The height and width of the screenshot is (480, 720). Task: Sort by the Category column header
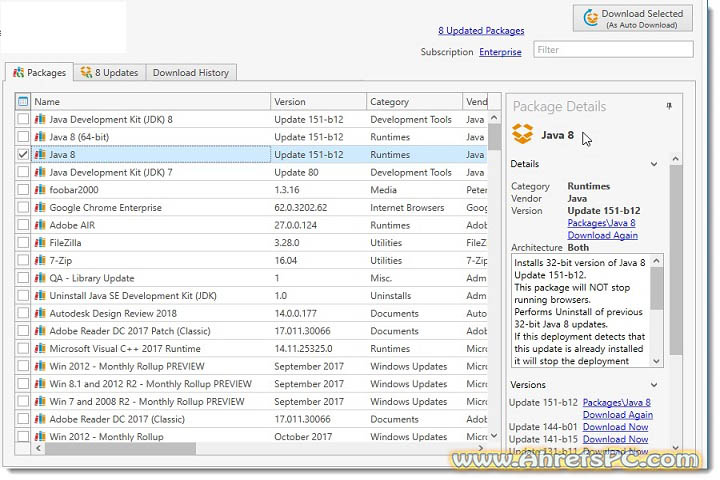tap(414, 102)
